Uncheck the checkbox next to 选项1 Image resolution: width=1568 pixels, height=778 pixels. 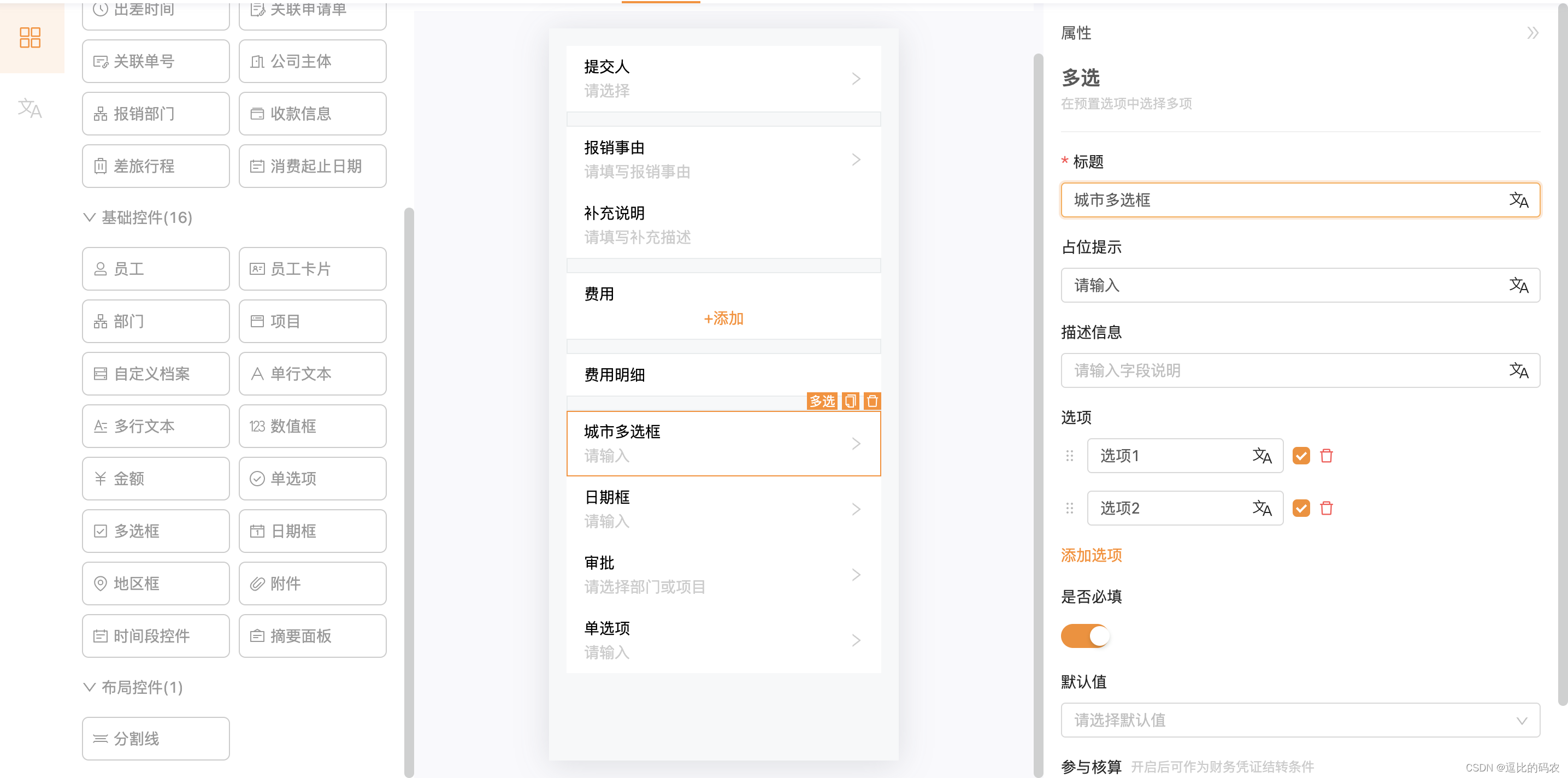[x=1301, y=455]
